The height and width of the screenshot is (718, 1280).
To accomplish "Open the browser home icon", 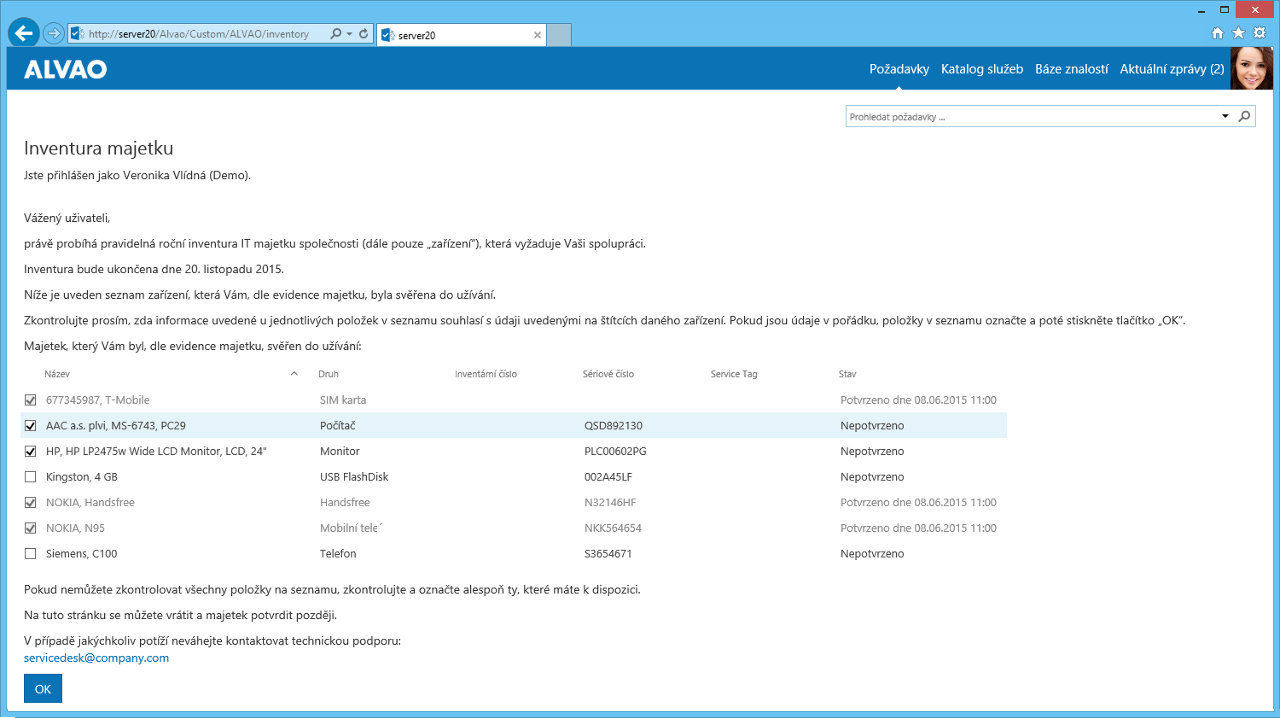I will pyautogui.click(x=1217, y=33).
